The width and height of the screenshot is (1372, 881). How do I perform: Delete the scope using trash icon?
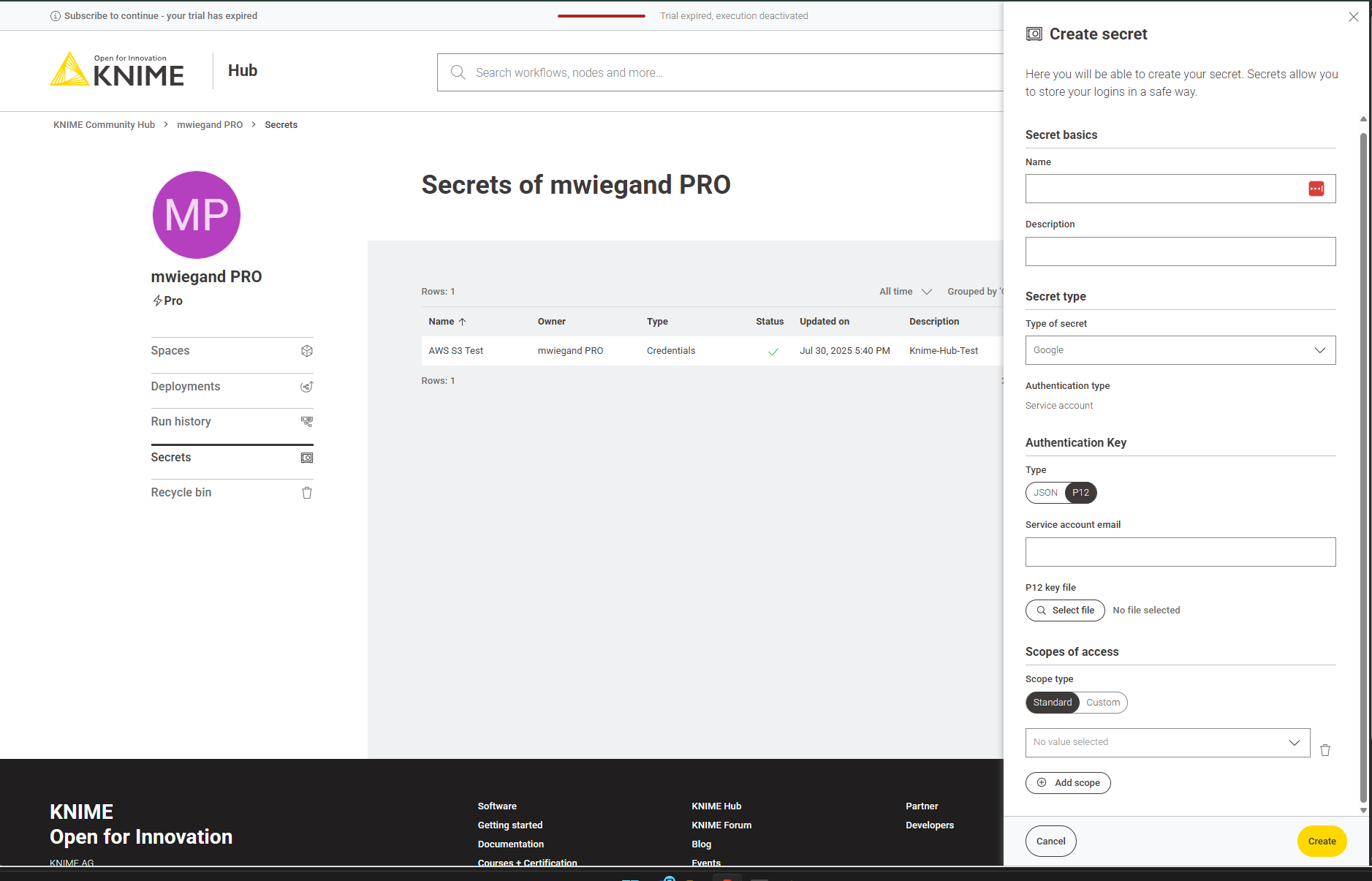coord(1325,750)
